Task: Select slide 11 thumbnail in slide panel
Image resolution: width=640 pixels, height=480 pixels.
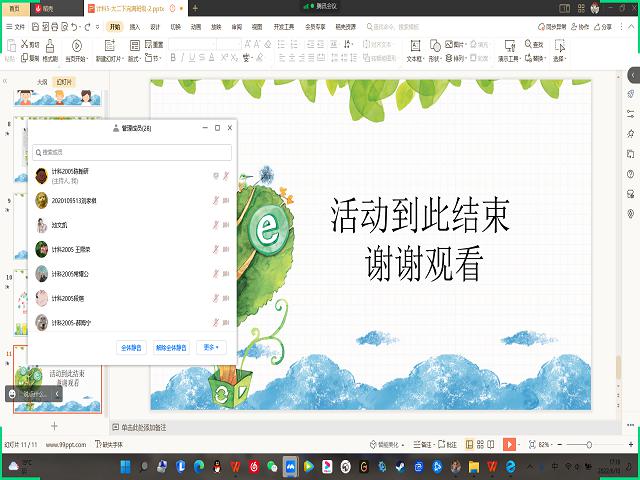Action: pyautogui.click(x=57, y=380)
